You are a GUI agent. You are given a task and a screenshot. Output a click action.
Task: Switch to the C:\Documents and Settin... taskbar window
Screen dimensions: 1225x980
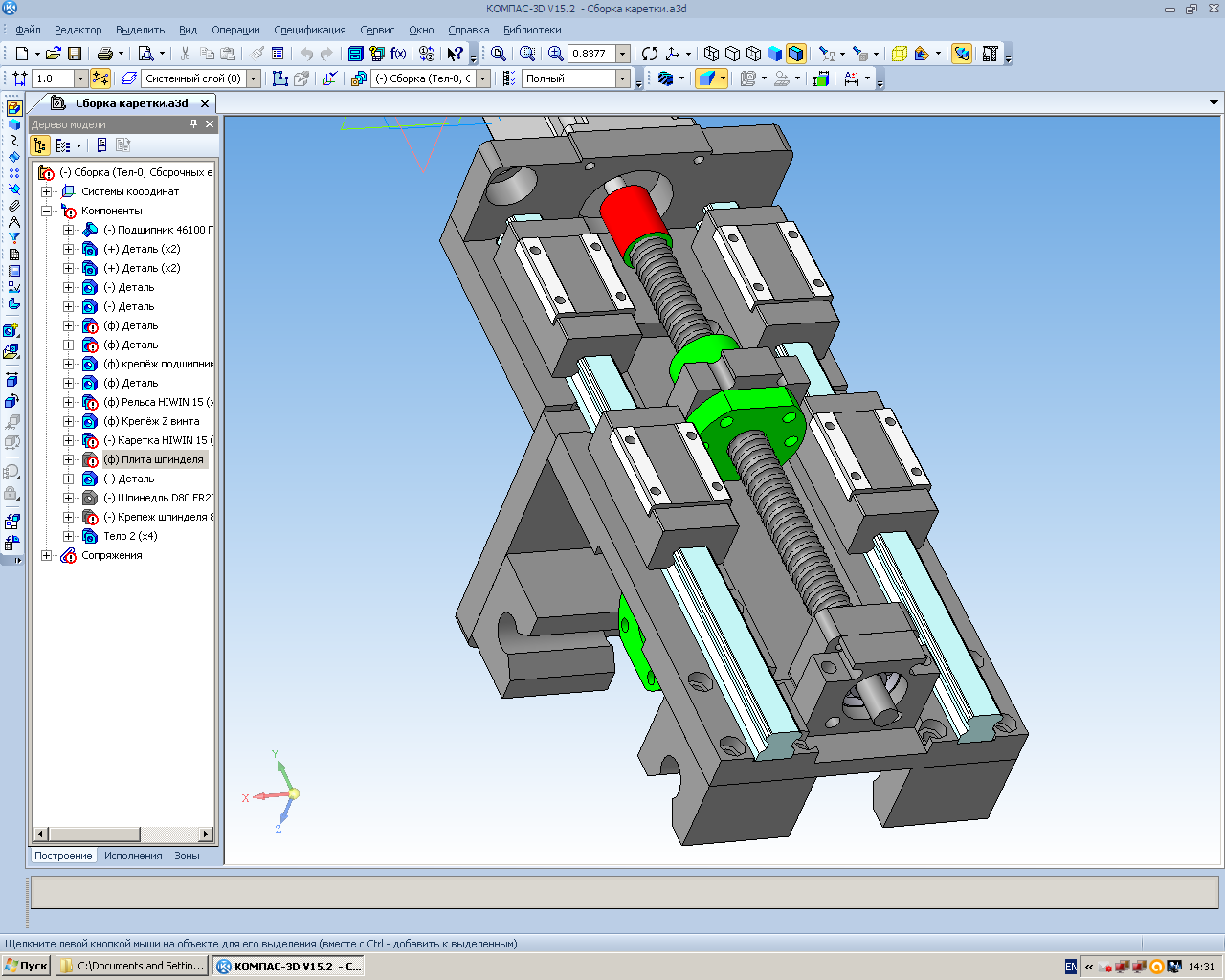coord(132,966)
